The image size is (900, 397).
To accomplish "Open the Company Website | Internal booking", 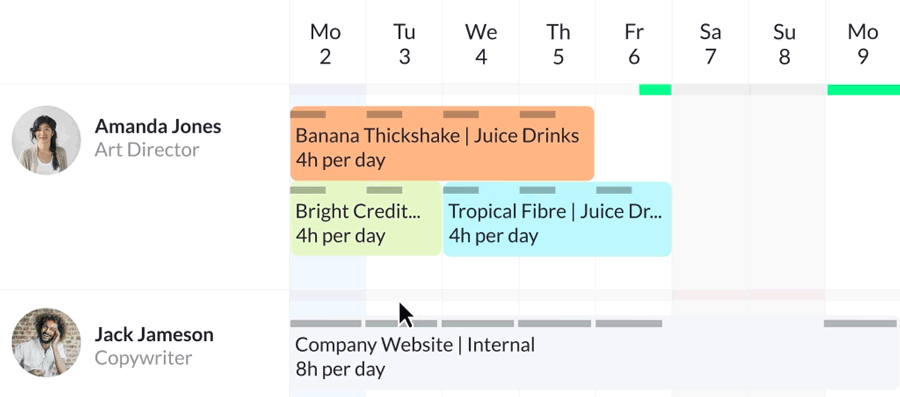I will 595,356.
